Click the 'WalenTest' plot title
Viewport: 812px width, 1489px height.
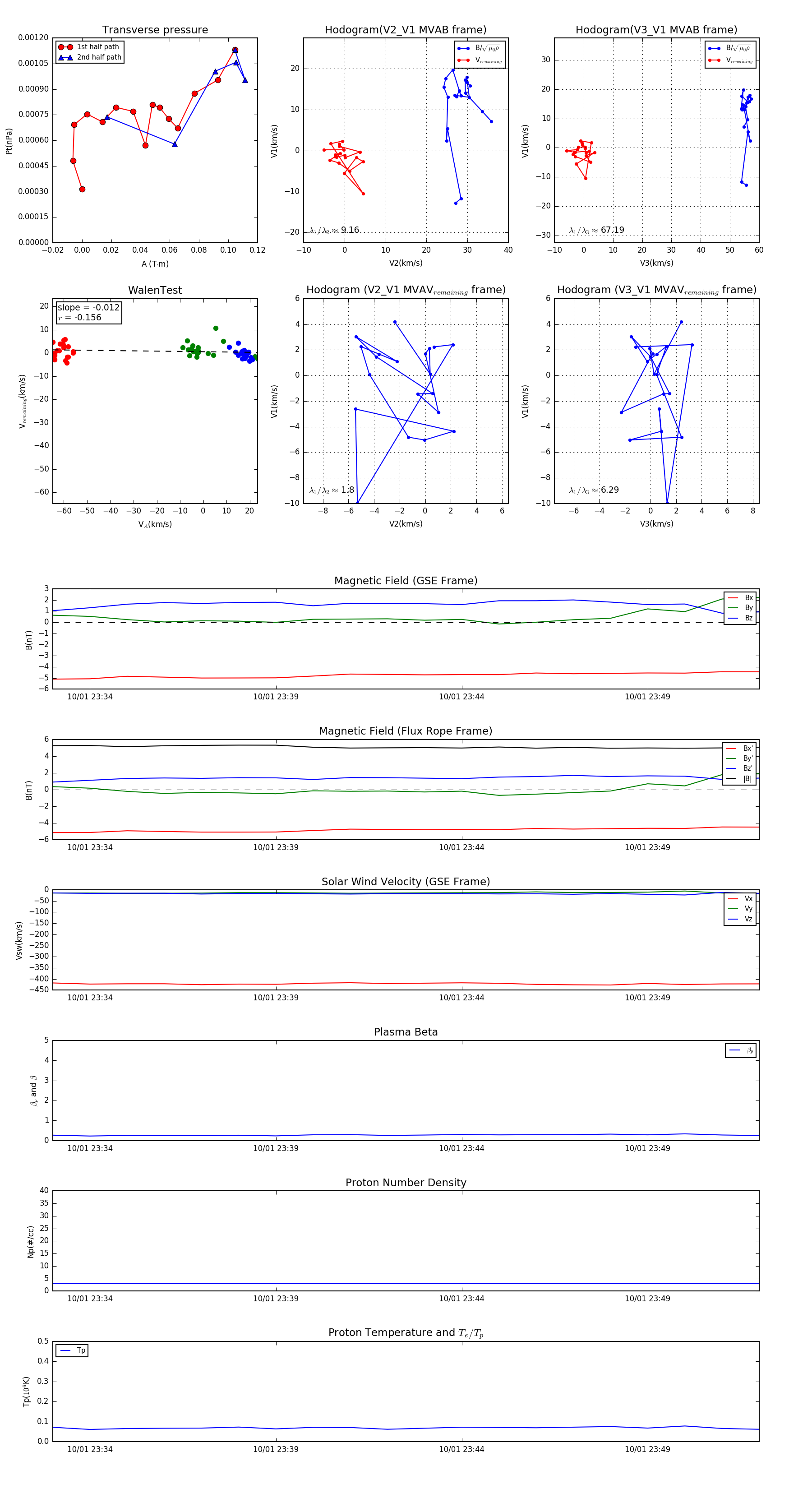pos(155,290)
